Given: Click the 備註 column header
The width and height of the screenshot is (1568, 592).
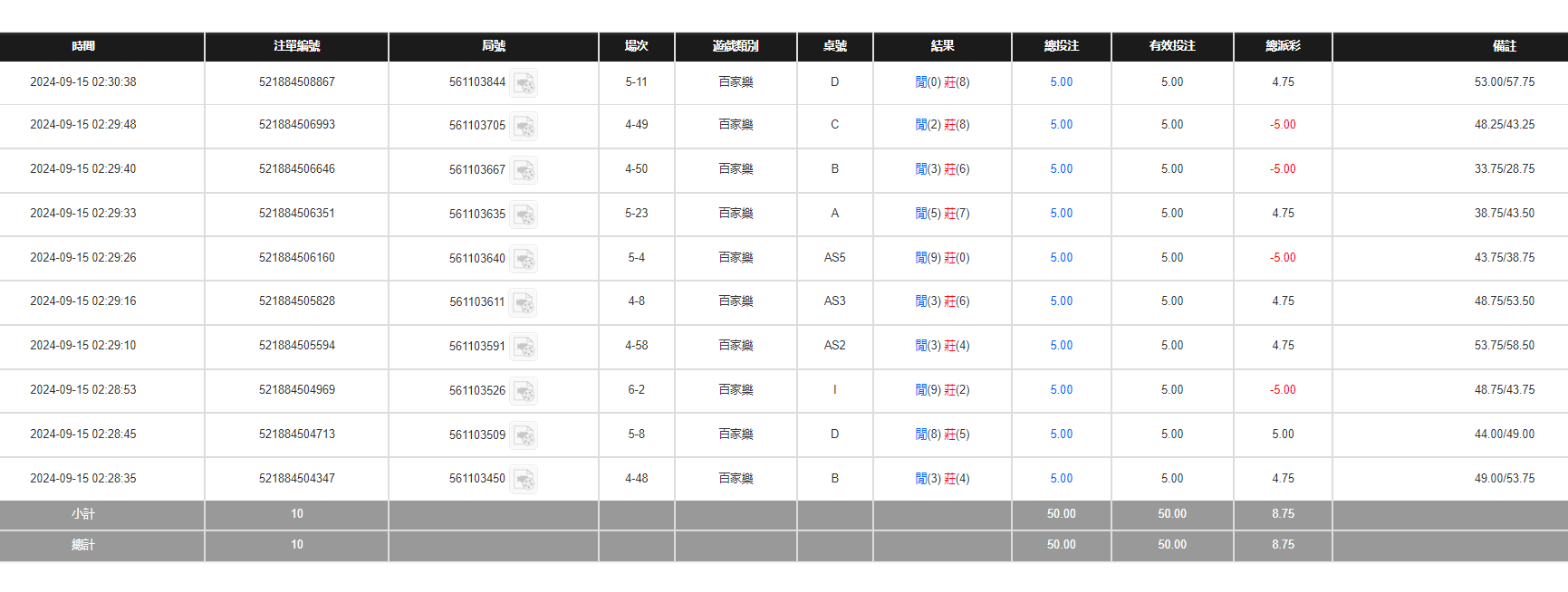Looking at the screenshot, I should point(1504,46).
